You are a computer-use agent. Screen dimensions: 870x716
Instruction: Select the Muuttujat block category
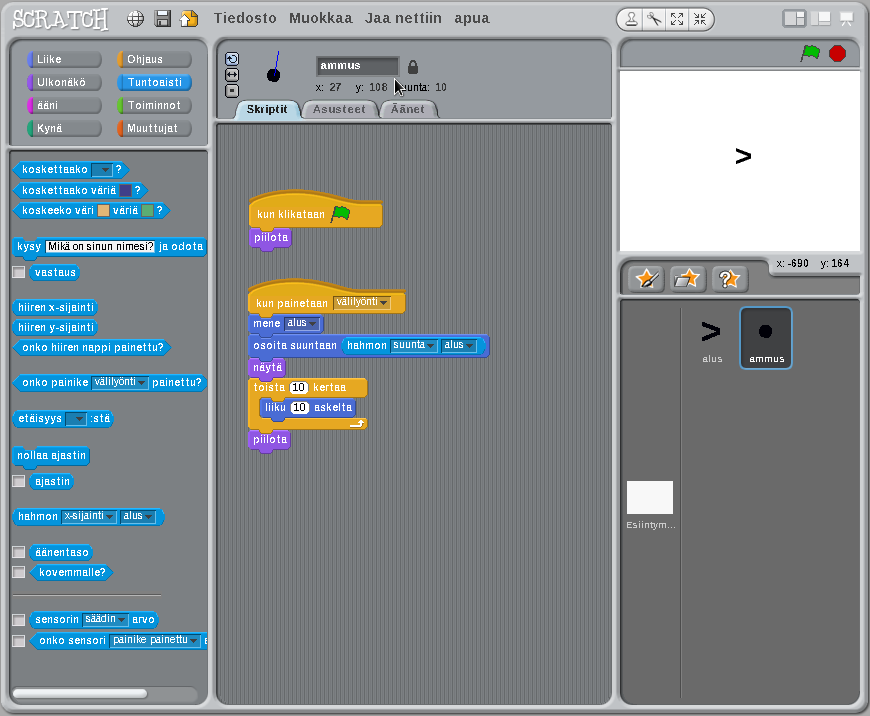tap(154, 128)
